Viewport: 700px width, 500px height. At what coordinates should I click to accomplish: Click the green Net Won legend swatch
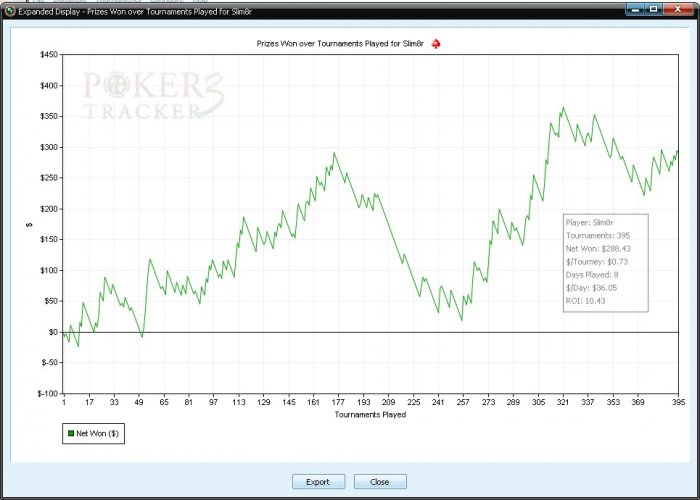71,433
